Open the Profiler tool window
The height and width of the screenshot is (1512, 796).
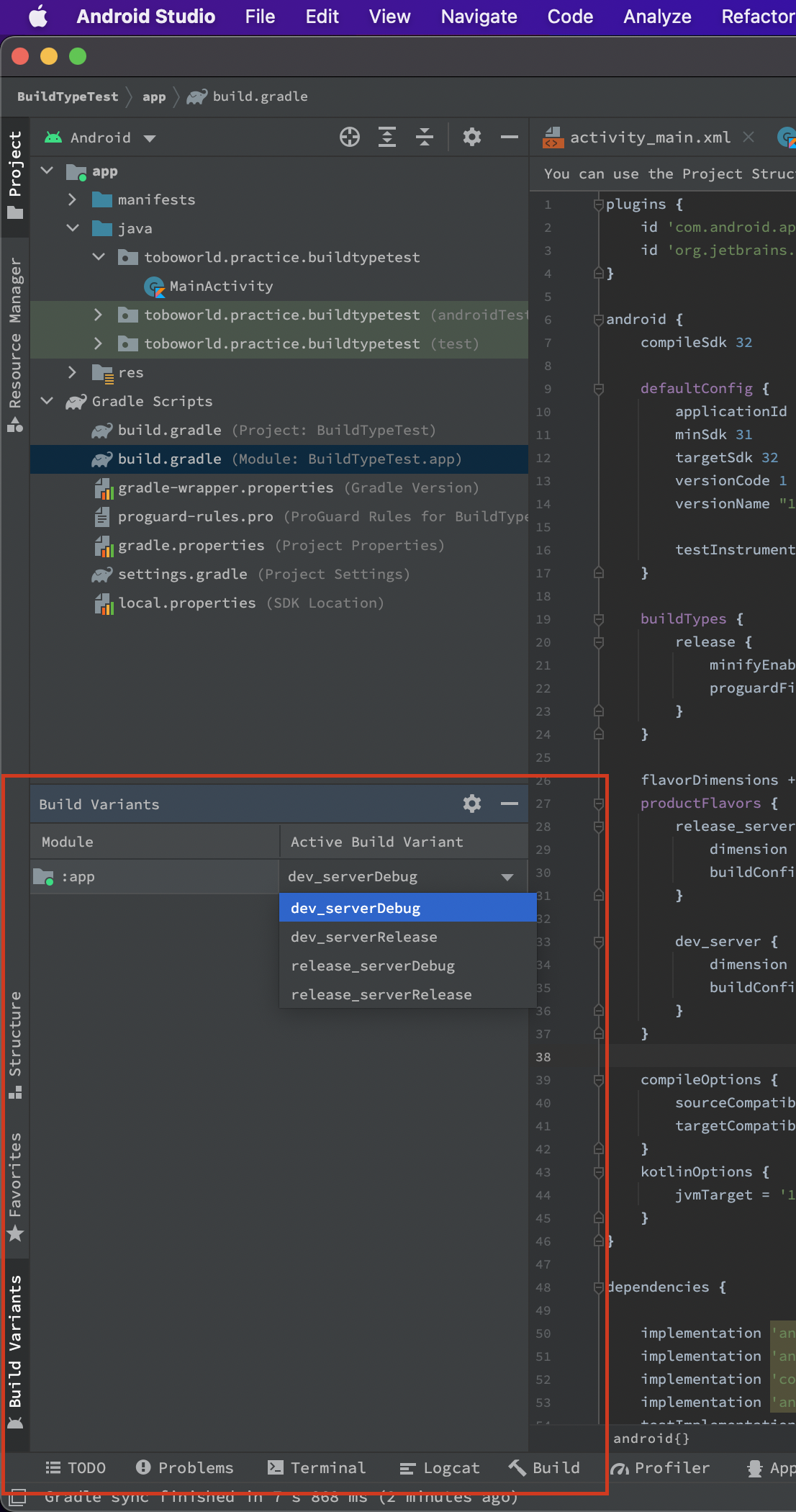[x=661, y=1467]
